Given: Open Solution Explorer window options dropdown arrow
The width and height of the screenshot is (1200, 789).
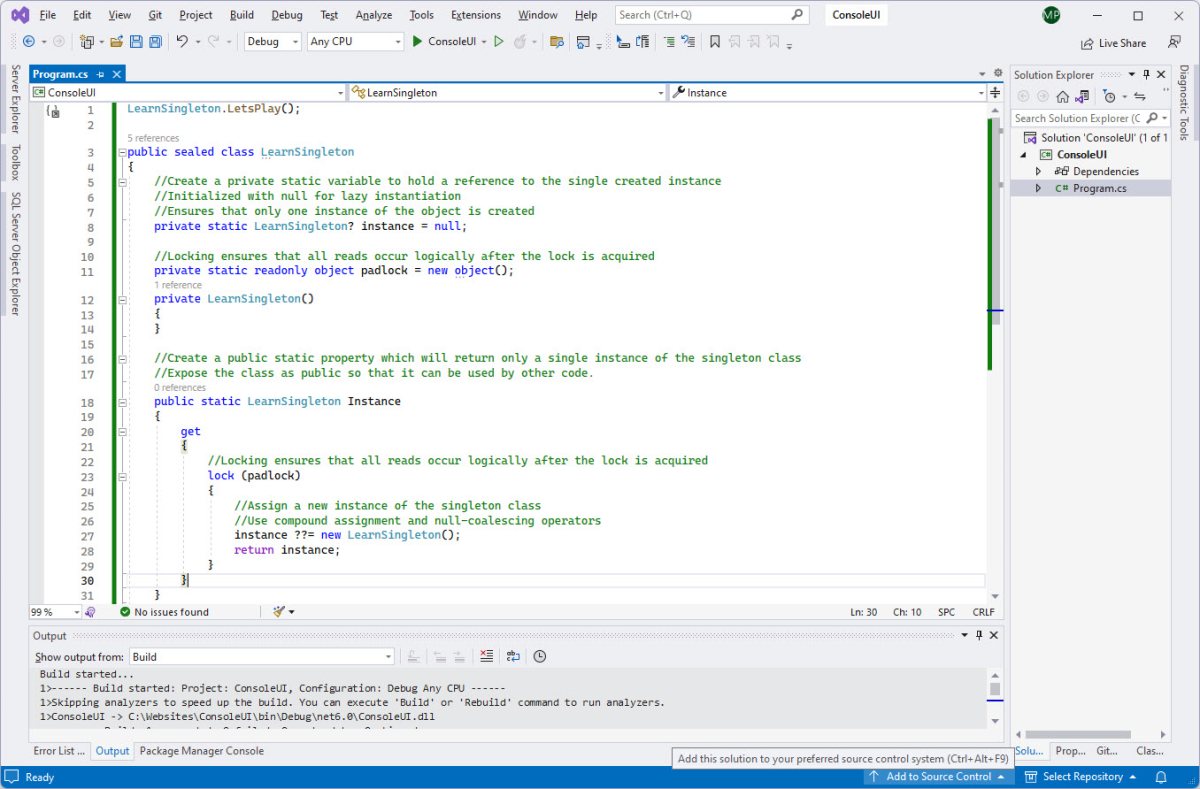Looking at the screenshot, I should (x=1131, y=75).
